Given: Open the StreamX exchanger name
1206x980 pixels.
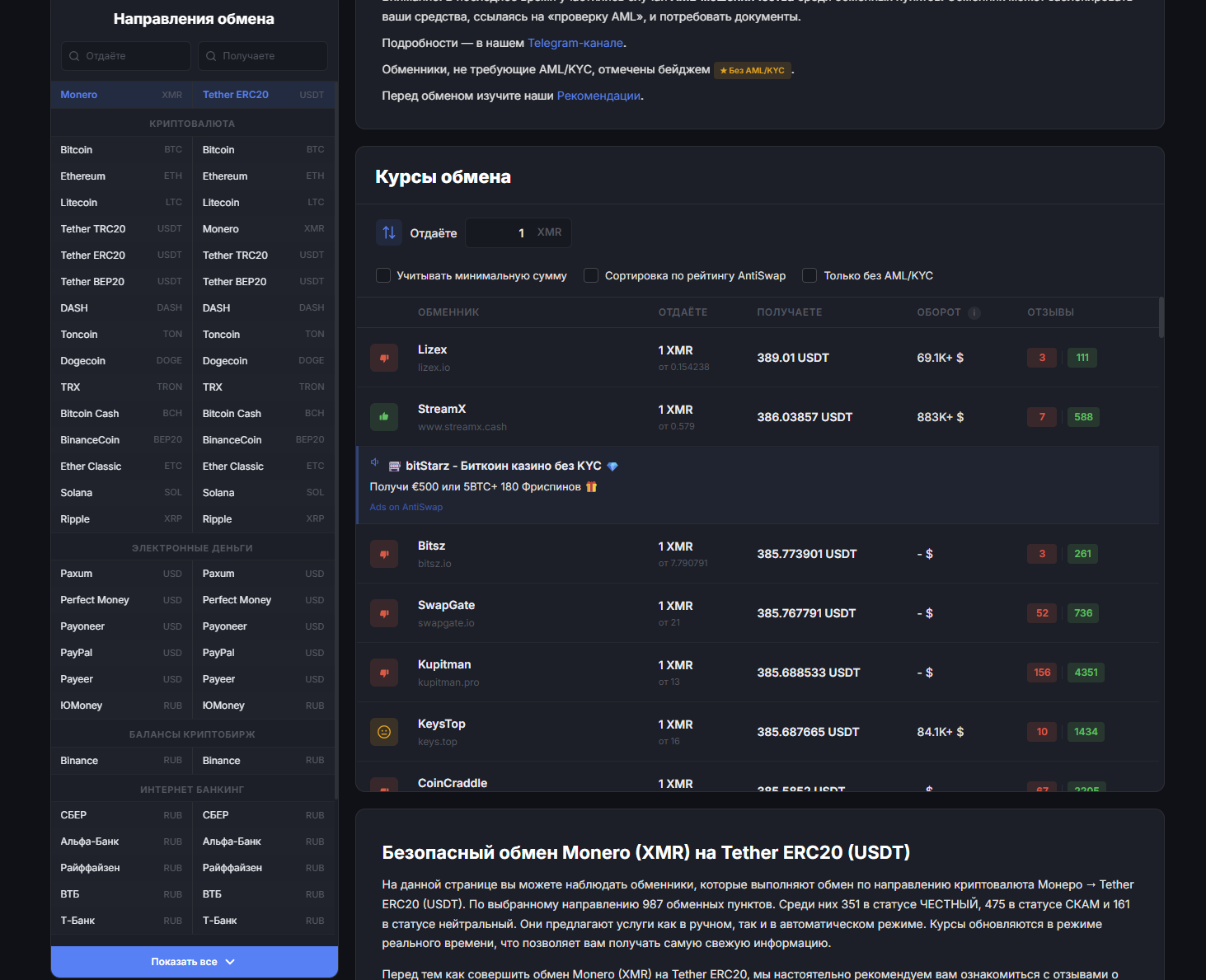Looking at the screenshot, I should click(x=442, y=409).
